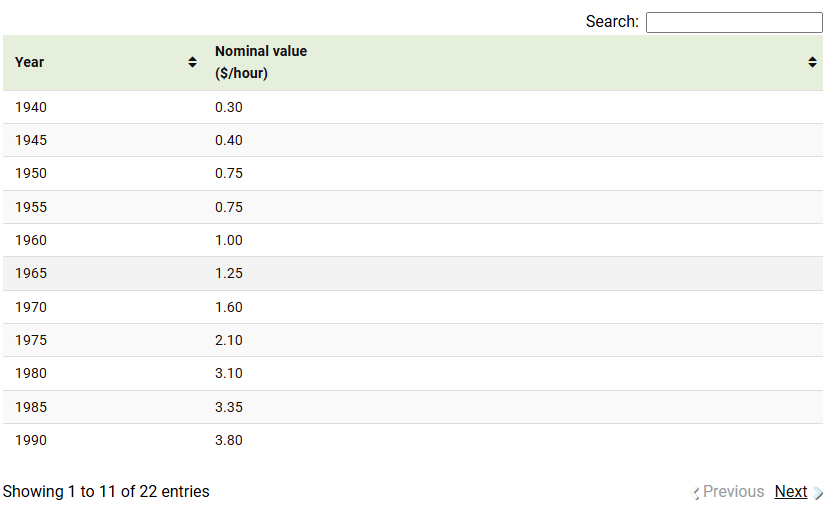The width and height of the screenshot is (830, 513).
Task: Click the 1990 year cell
Action: (31, 440)
